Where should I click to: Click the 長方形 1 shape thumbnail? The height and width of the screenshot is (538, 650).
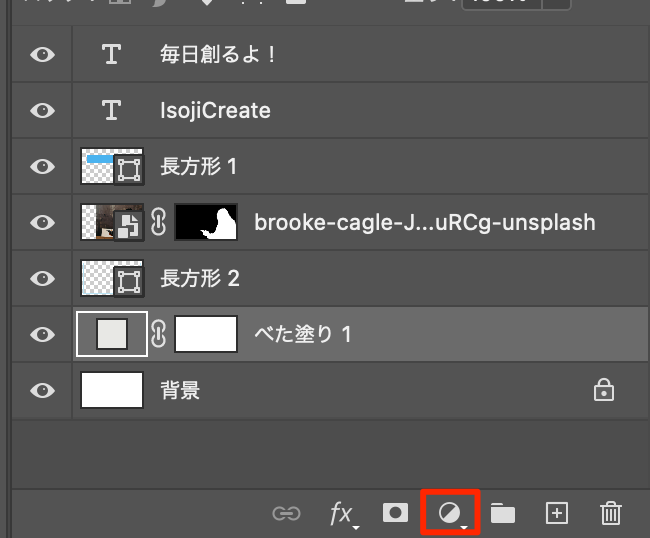pos(111,166)
